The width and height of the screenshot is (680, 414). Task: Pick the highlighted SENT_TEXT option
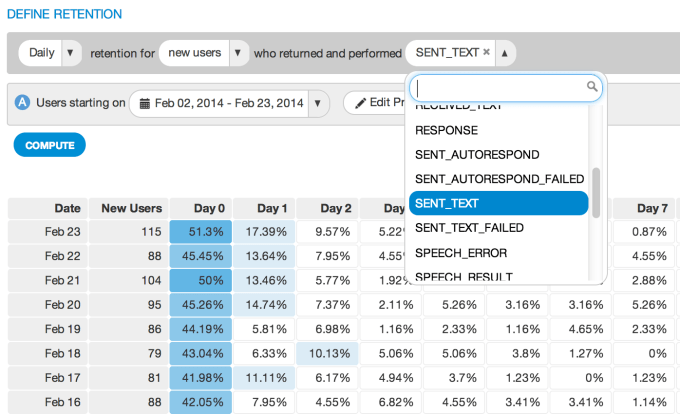[448, 203]
